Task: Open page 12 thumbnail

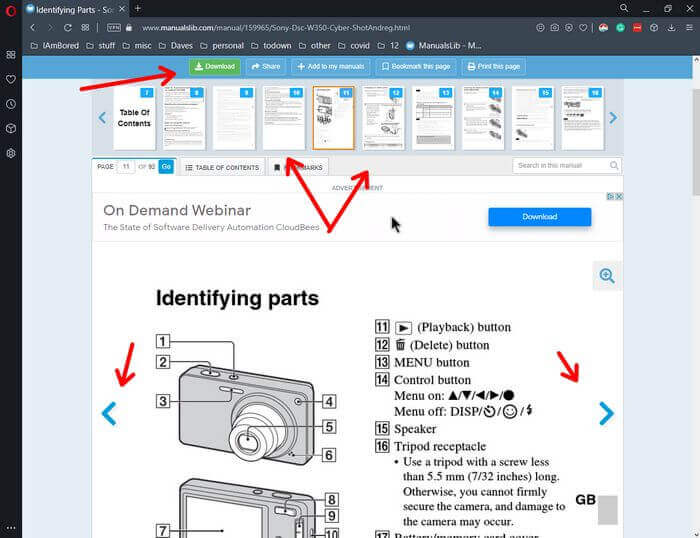Action: [383, 118]
